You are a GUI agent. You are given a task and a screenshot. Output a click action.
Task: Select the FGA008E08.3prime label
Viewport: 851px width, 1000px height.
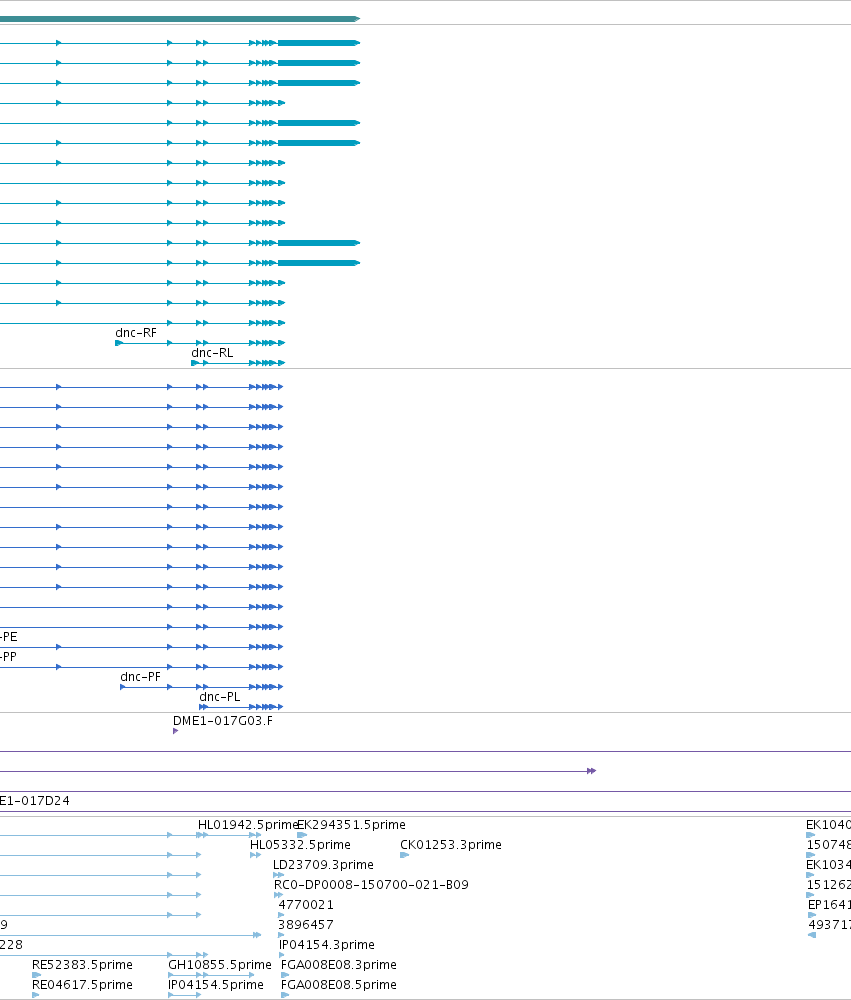click(339, 964)
